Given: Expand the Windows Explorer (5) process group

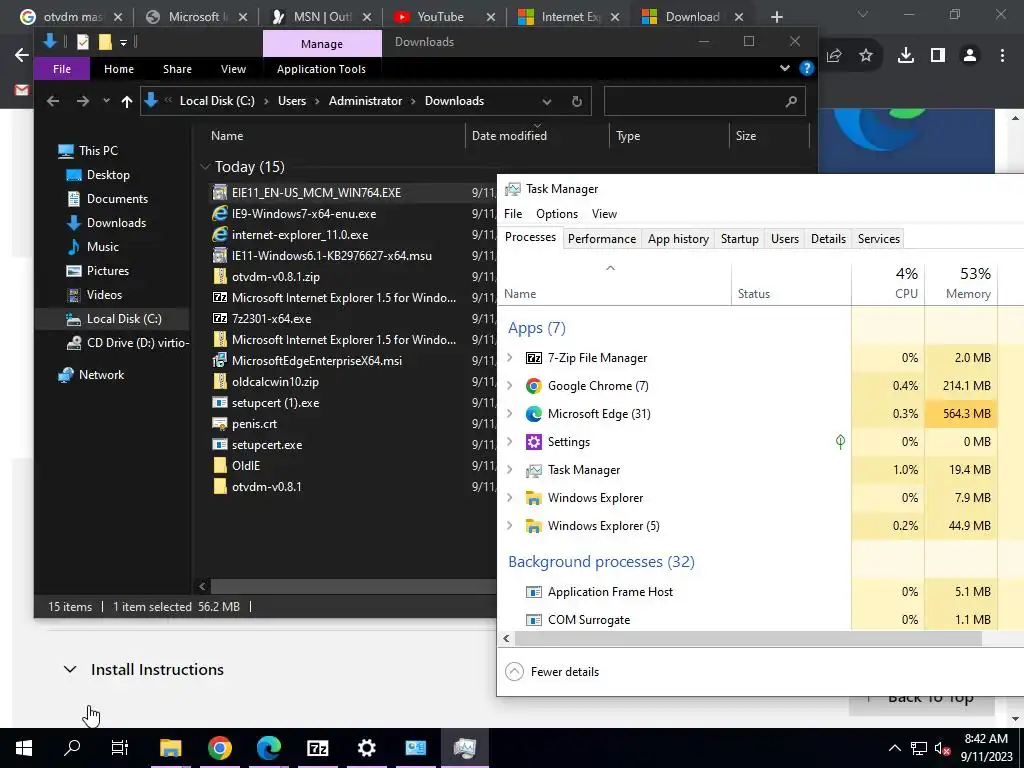Looking at the screenshot, I should point(510,525).
